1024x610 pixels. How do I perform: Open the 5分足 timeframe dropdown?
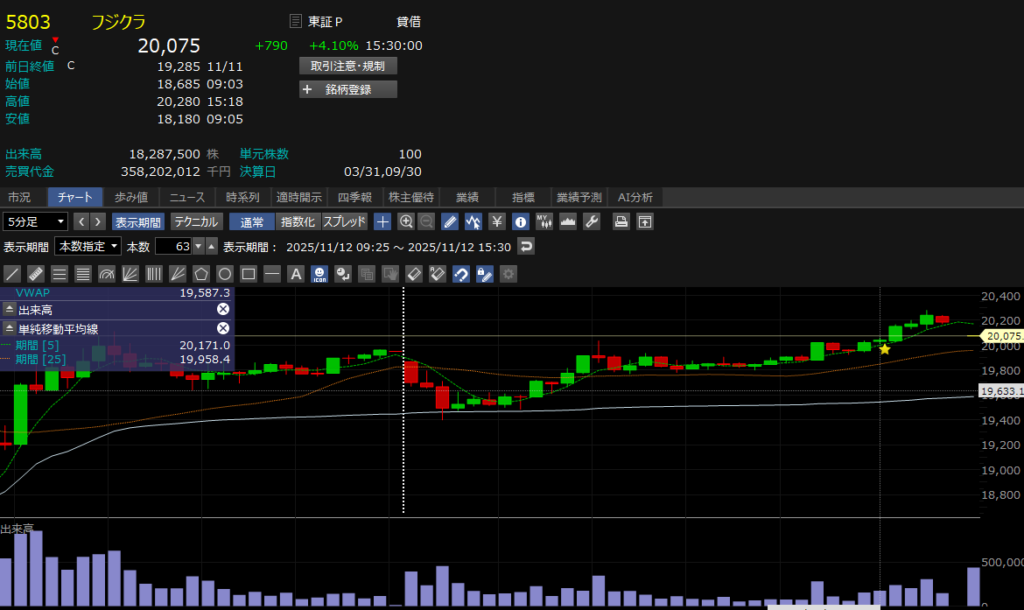point(36,222)
